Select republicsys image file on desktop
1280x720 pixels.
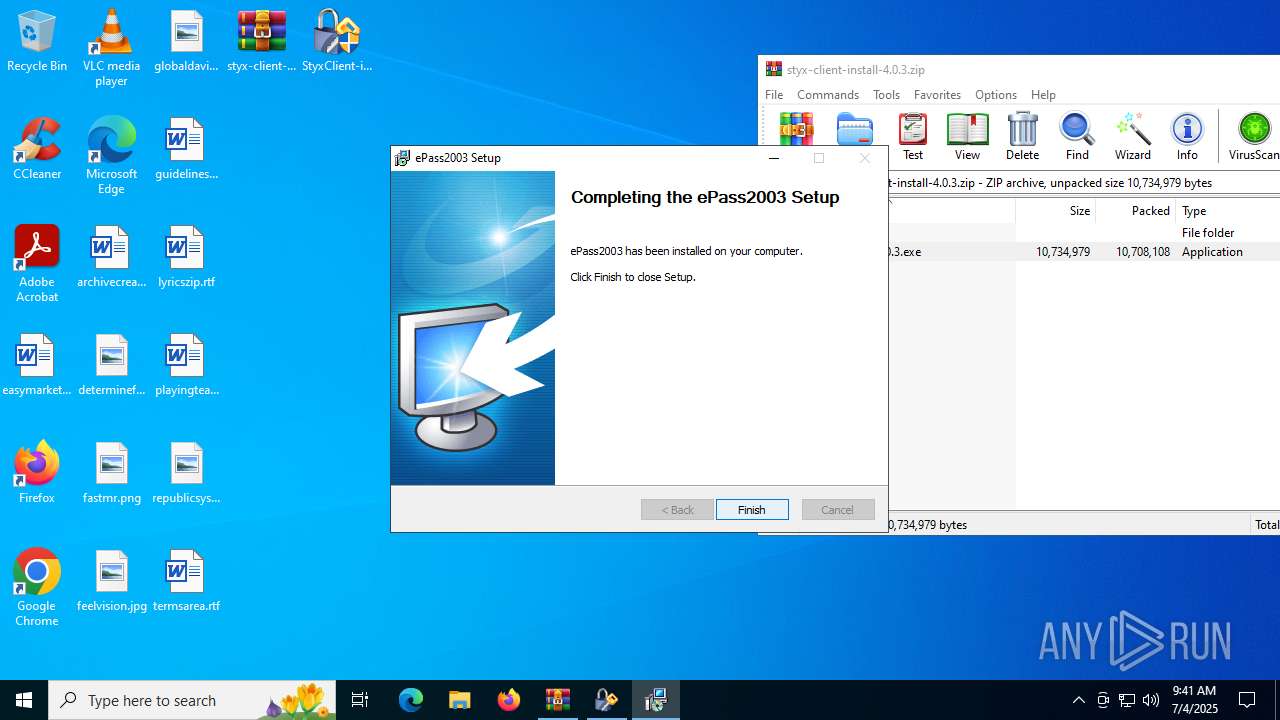tap(186, 474)
